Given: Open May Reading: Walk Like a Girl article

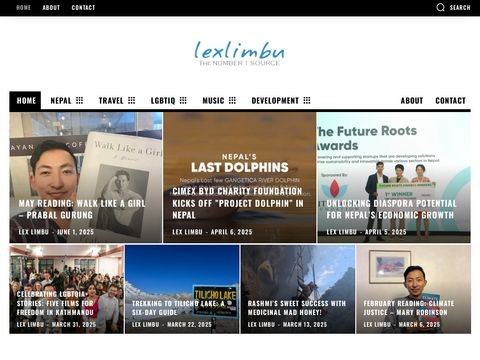Looking at the screenshot, I should 82,209.
